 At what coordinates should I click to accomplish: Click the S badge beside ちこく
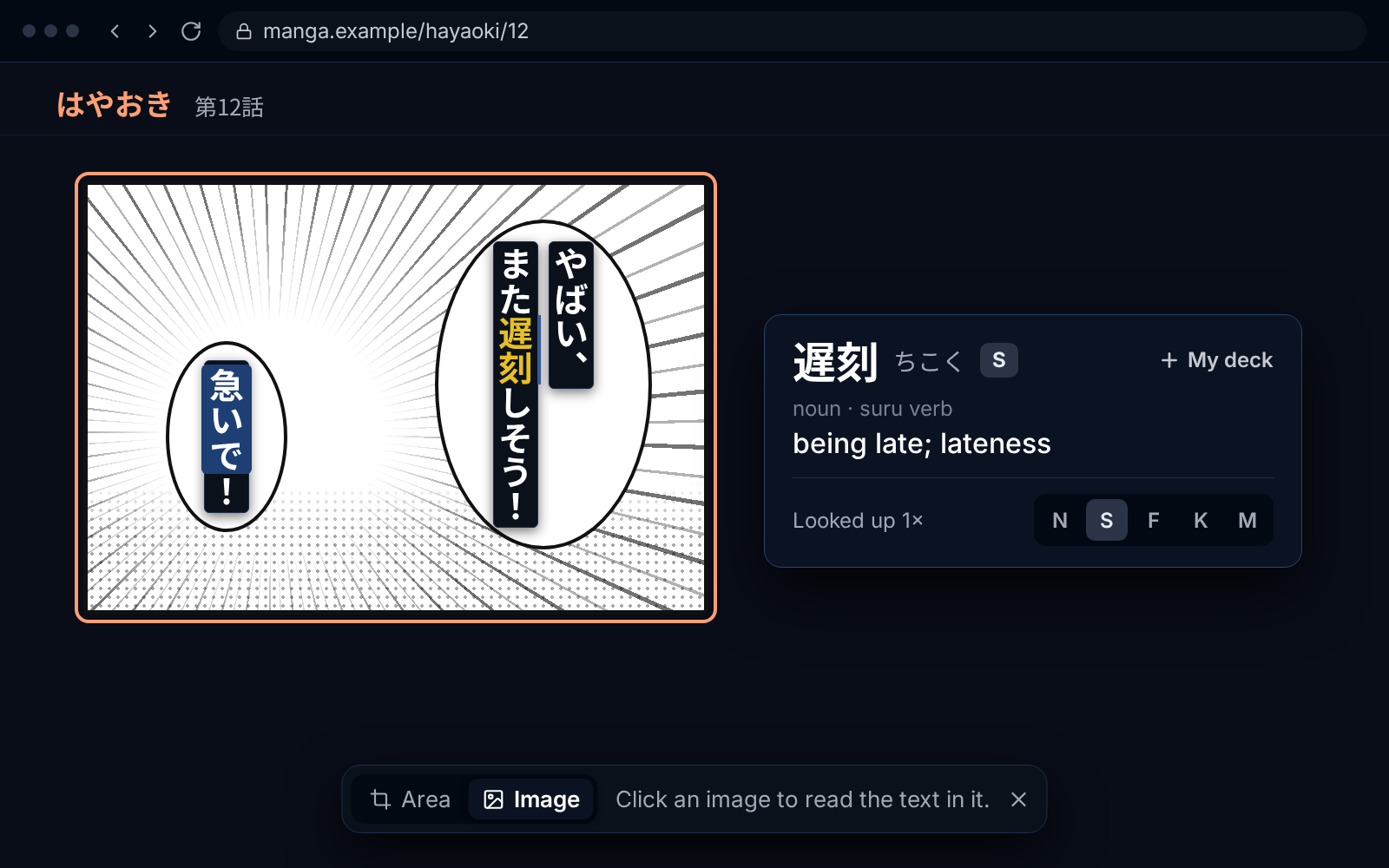(x=999, y=360)
